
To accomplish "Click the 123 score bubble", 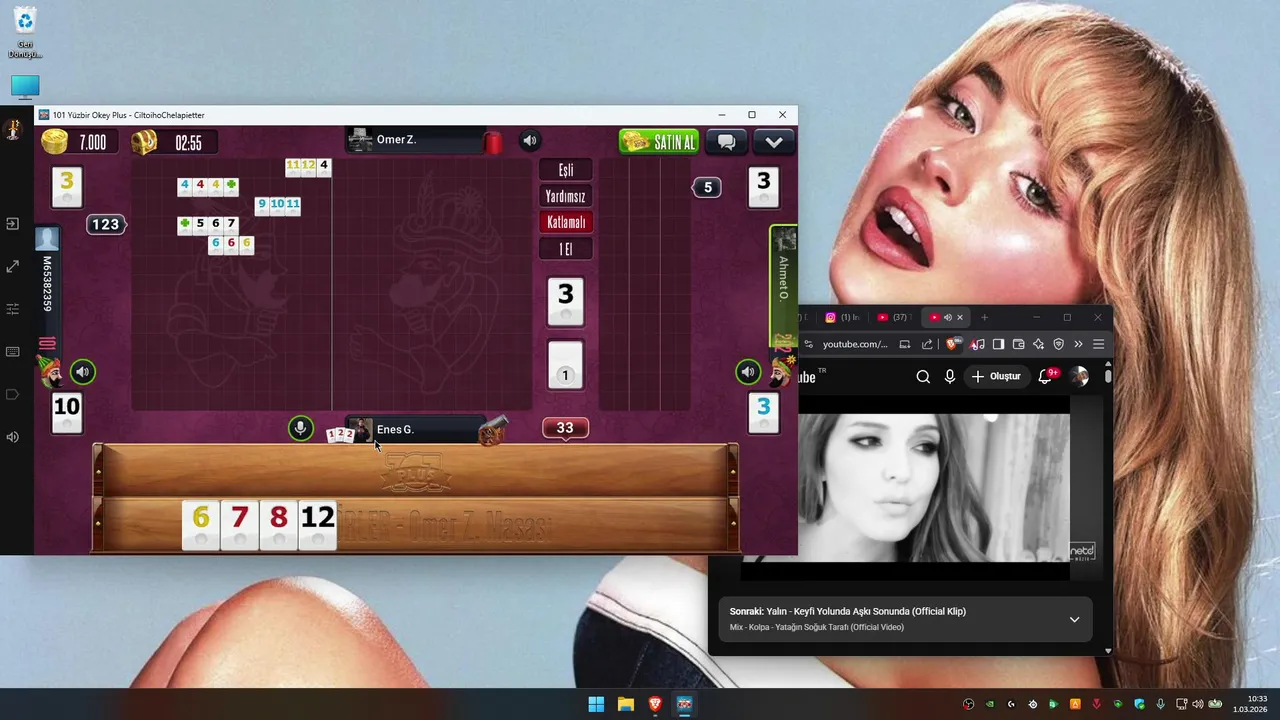I will tap(105, 224).
